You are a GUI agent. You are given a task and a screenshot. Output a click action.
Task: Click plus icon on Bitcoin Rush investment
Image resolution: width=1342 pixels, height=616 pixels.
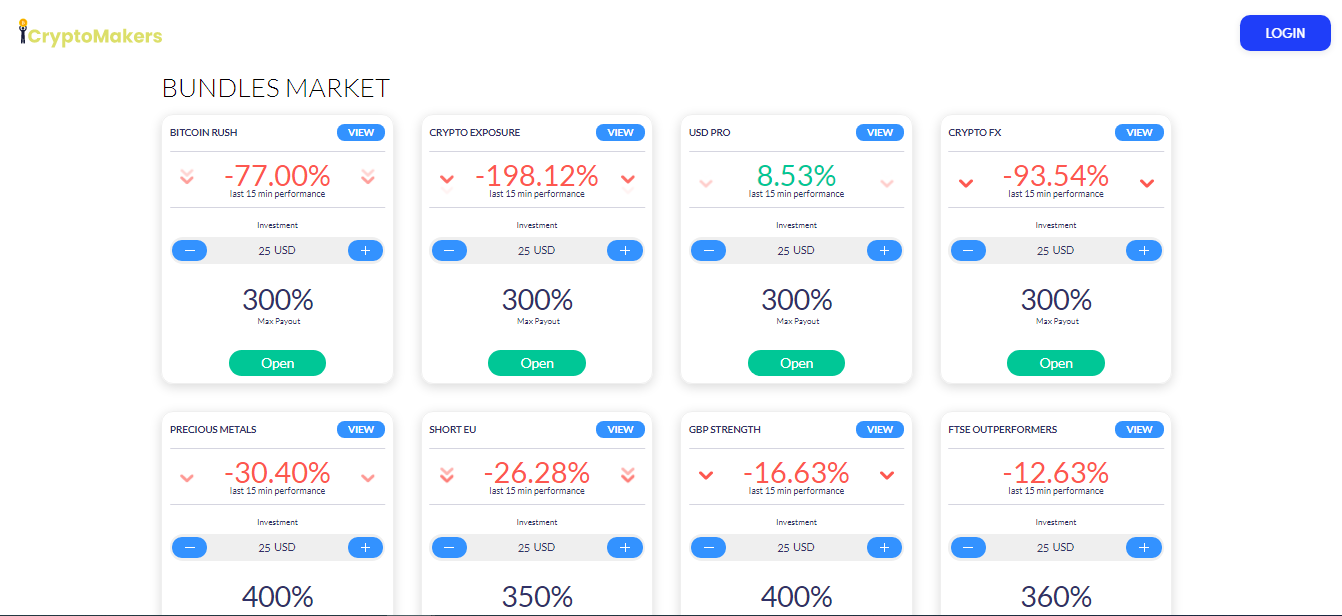pyautogui.click(x=365, y=250)
